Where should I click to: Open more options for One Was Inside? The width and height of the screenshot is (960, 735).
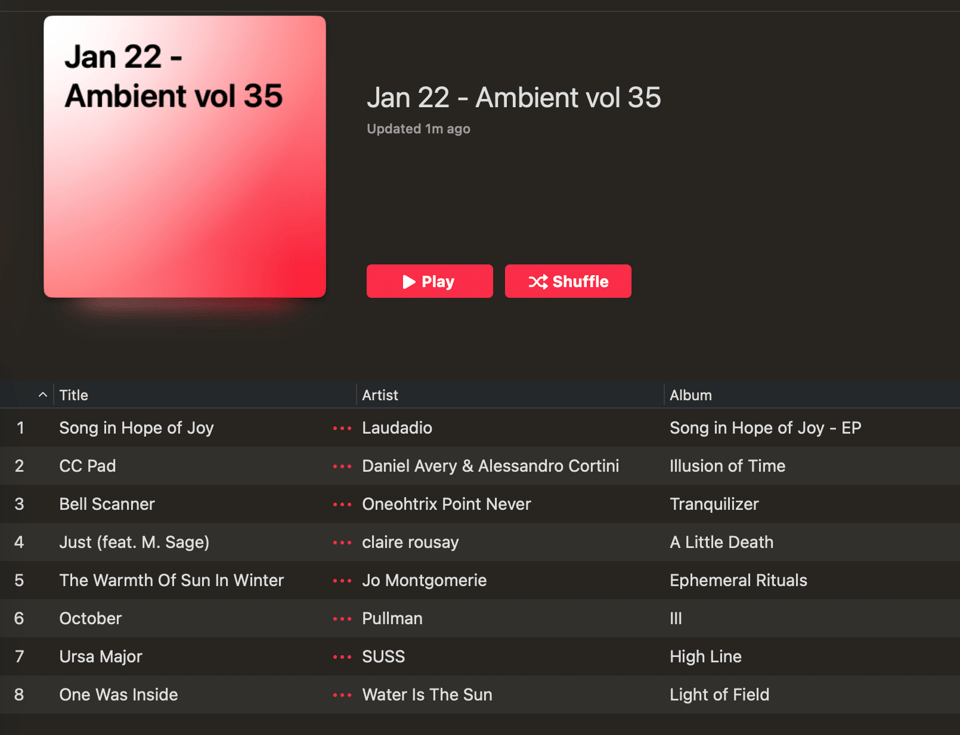point(342,694)
